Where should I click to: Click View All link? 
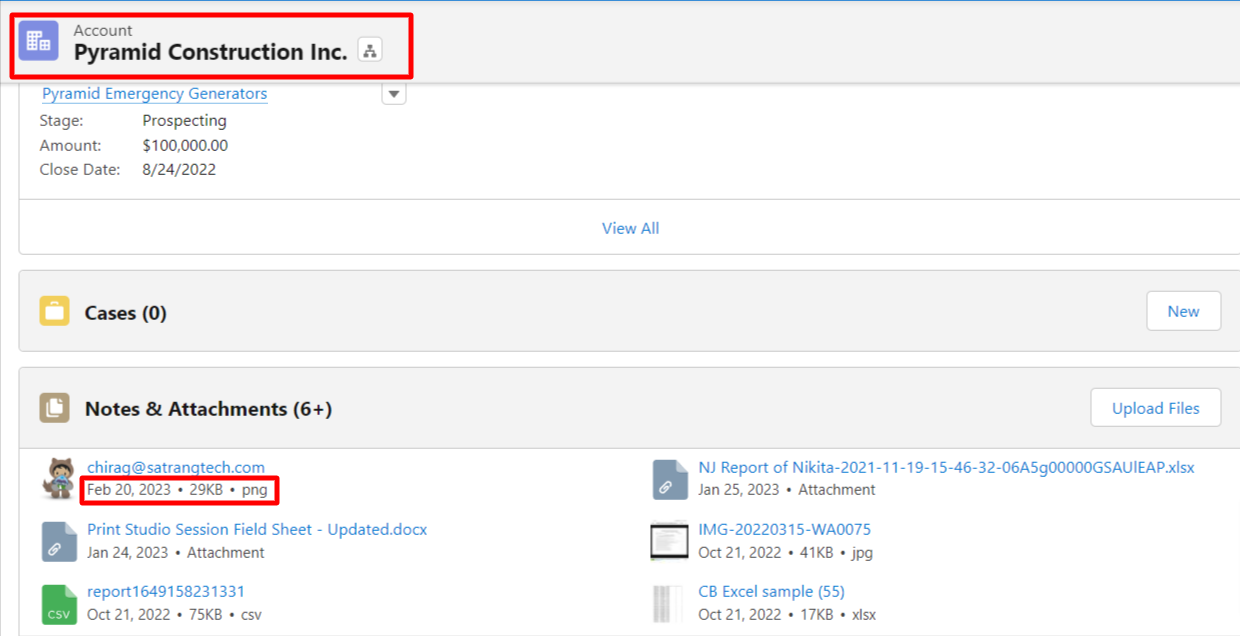(630, 228)
